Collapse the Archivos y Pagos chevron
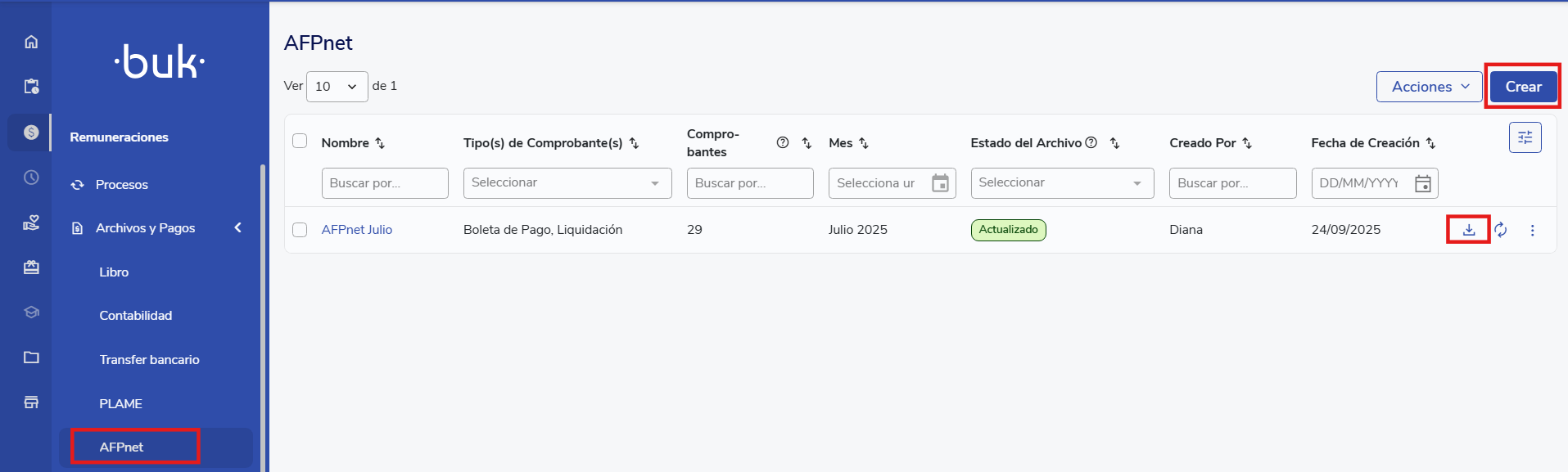 [238, 227]
